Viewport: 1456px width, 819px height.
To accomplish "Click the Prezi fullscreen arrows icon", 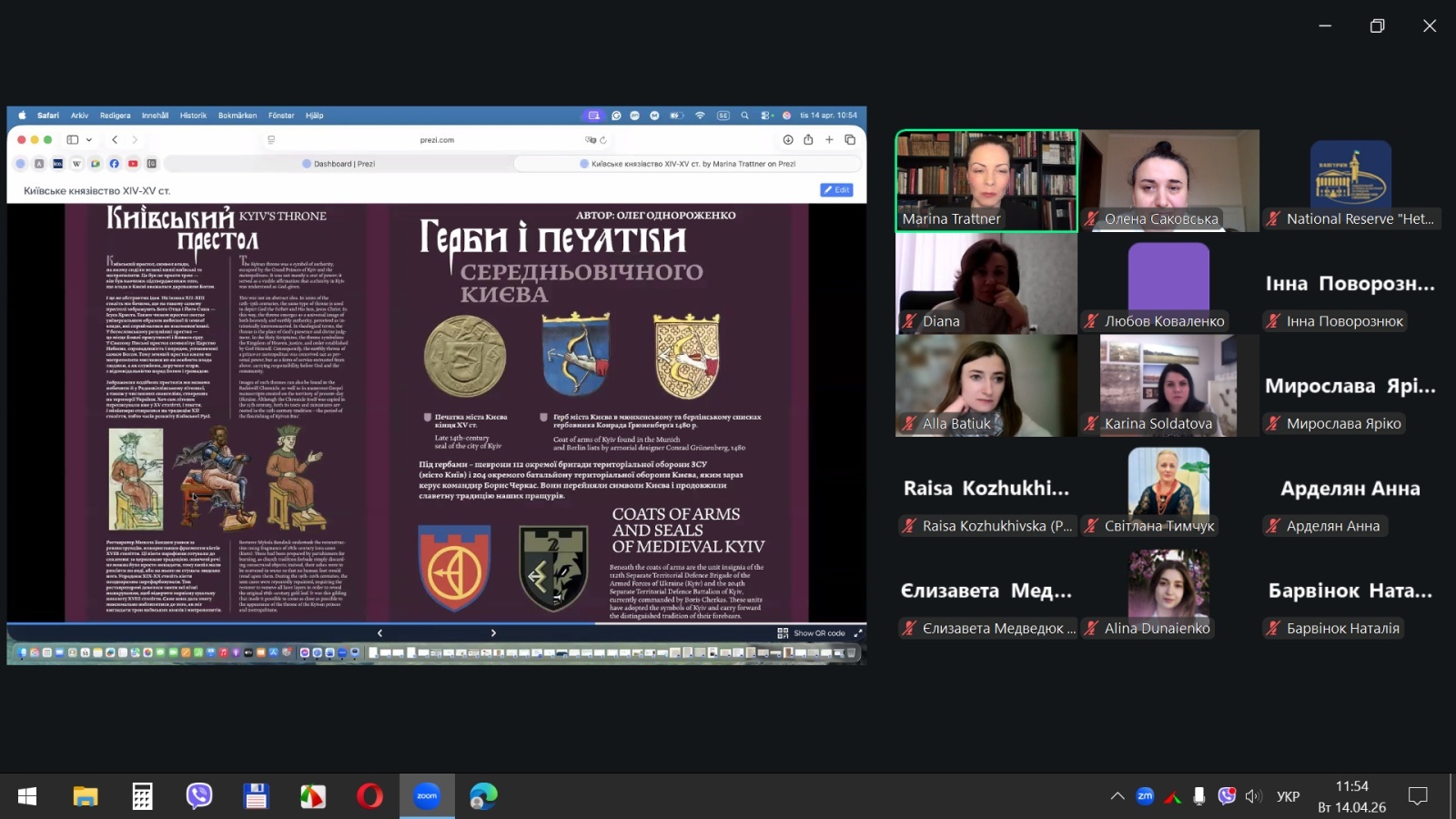I will pyautogui.click(x=857, y=633).
